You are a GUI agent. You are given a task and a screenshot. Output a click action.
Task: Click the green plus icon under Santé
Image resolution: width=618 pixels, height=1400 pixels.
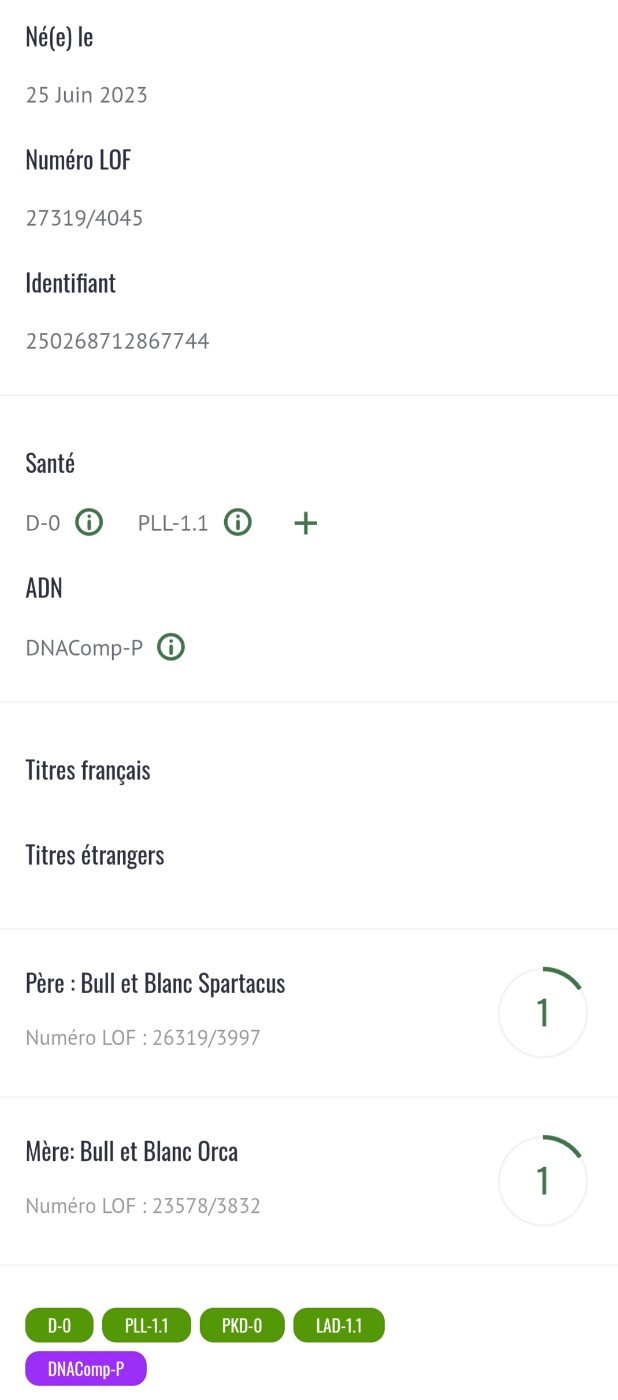tap(305, 523)
